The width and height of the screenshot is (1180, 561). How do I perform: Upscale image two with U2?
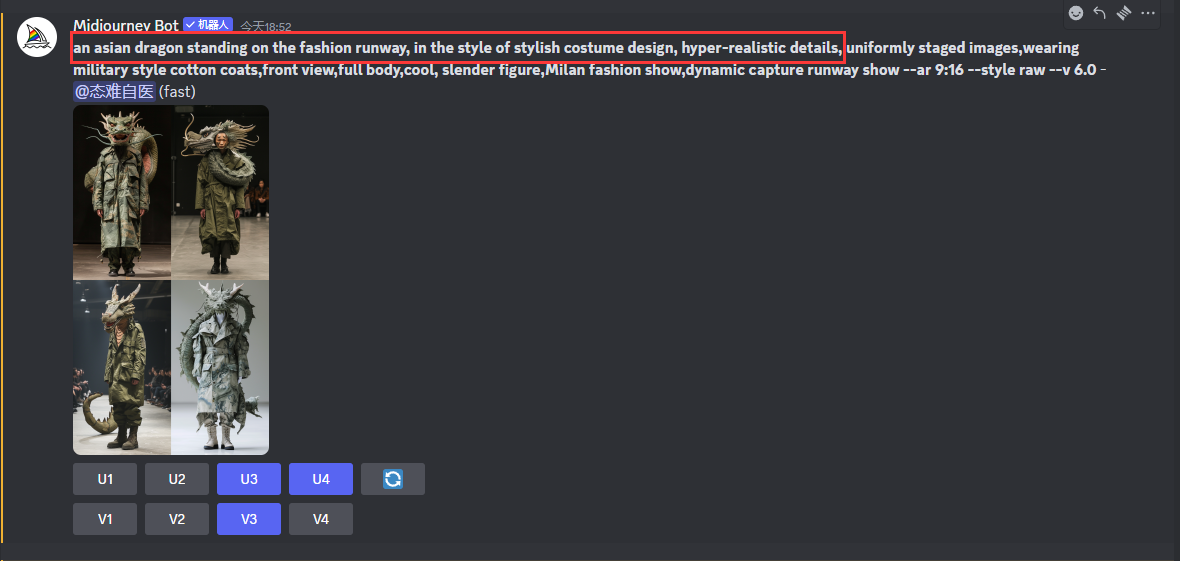(177, 479)
